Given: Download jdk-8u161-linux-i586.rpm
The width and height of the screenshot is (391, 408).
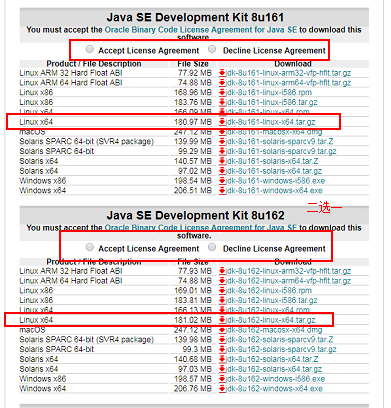Looking at the screenshot, I should pyautogui.click(x=269, y=92).
